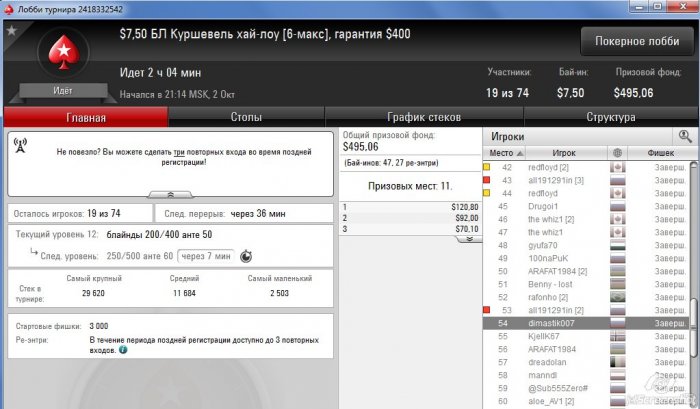Click the broadcast antenna announcement icon

[20, 145]
